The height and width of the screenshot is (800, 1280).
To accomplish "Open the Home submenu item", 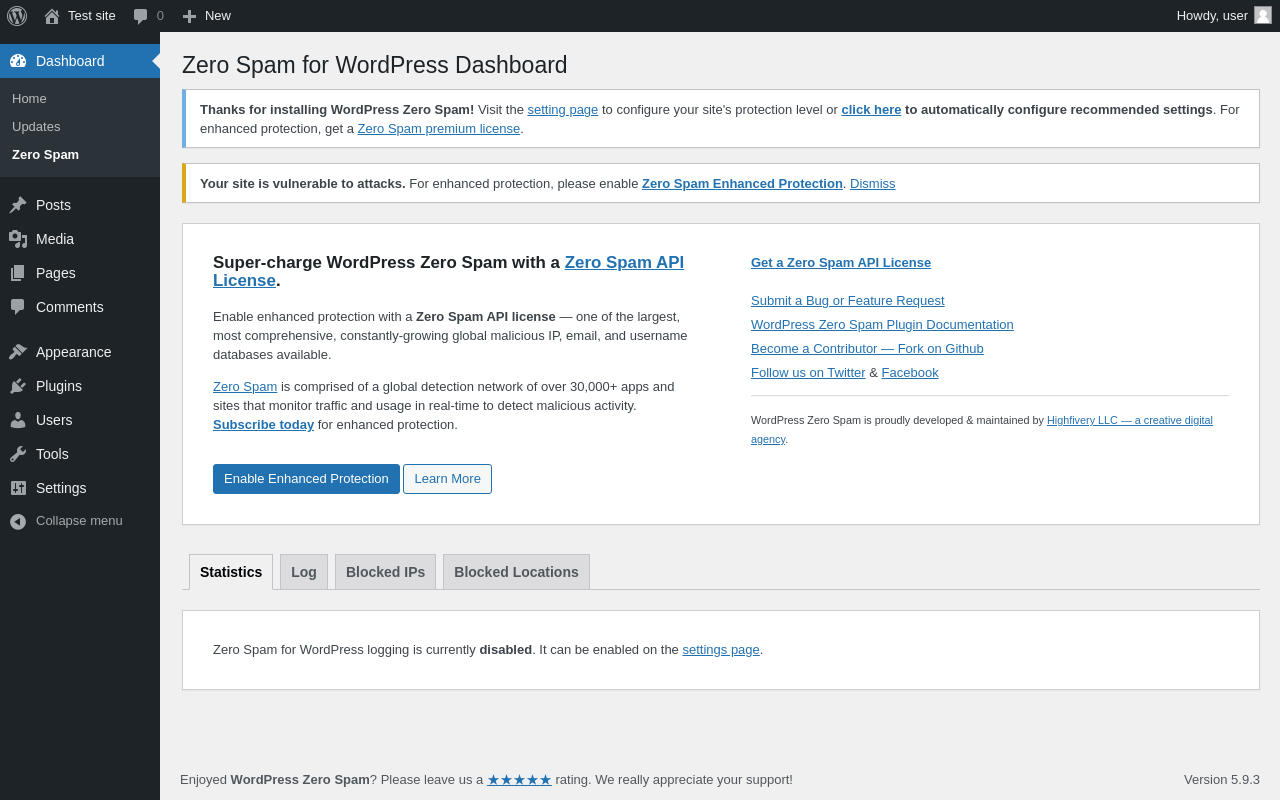I will pos(29,98).
